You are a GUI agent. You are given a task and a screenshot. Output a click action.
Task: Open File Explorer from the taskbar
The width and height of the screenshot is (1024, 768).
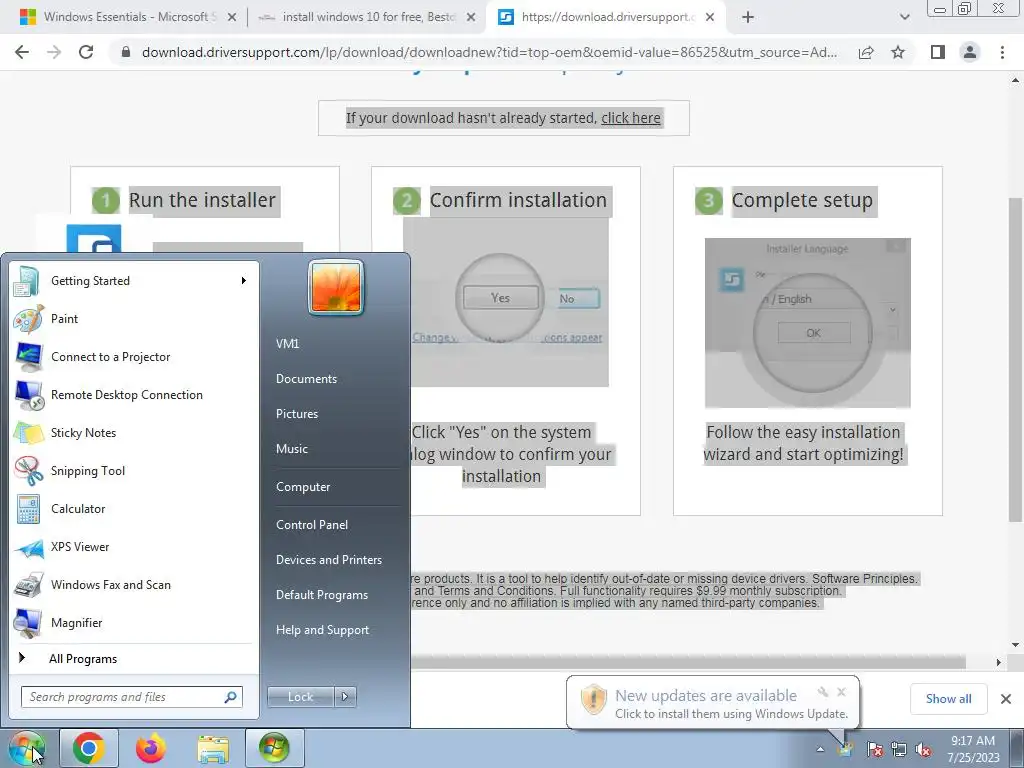coord(213,748)
